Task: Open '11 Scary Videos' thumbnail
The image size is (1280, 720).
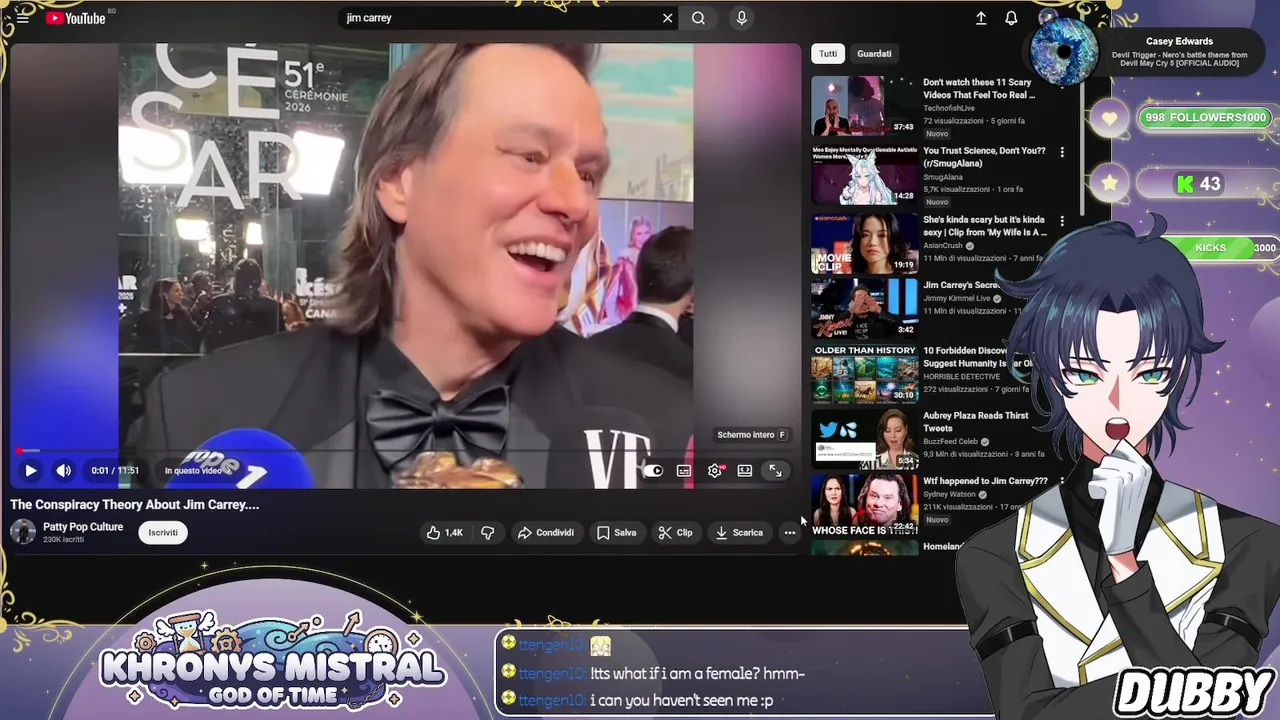Action: (864, 105)
